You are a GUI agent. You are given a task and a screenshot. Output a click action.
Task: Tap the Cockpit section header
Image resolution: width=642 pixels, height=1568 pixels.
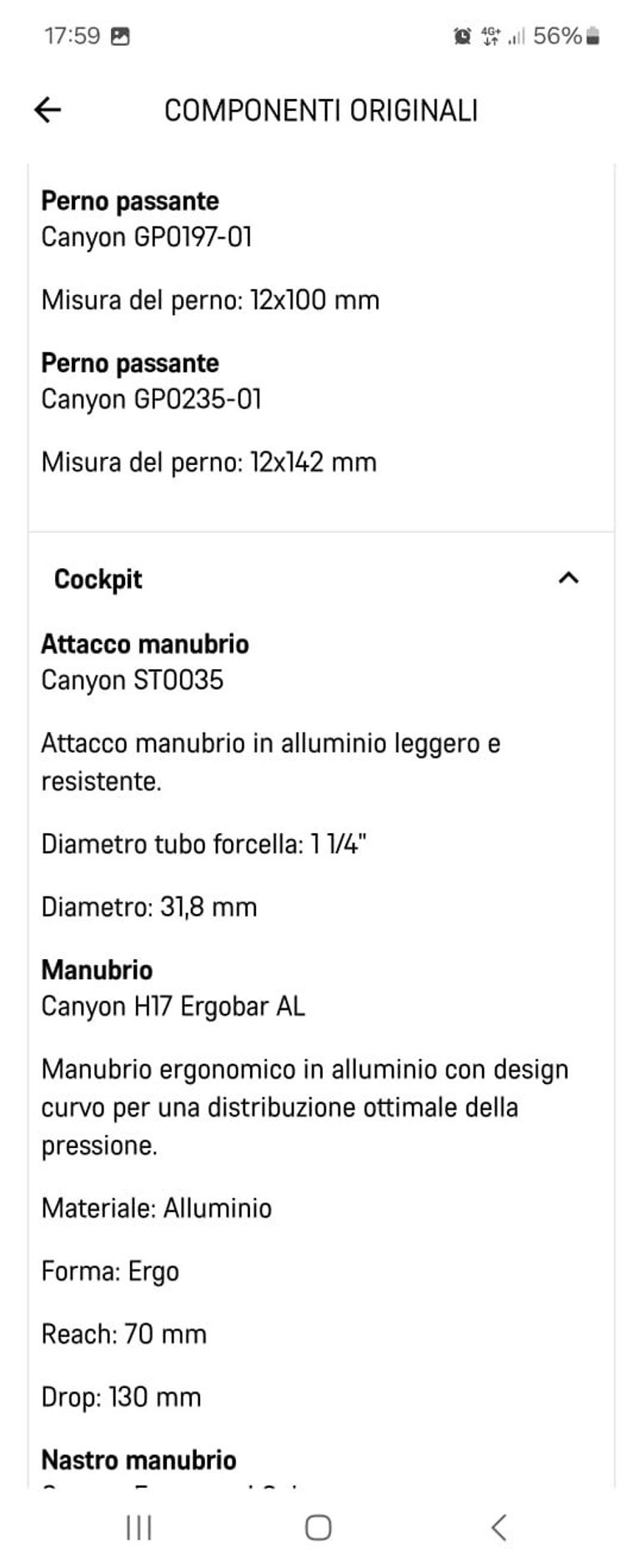[x=98, y=579]
